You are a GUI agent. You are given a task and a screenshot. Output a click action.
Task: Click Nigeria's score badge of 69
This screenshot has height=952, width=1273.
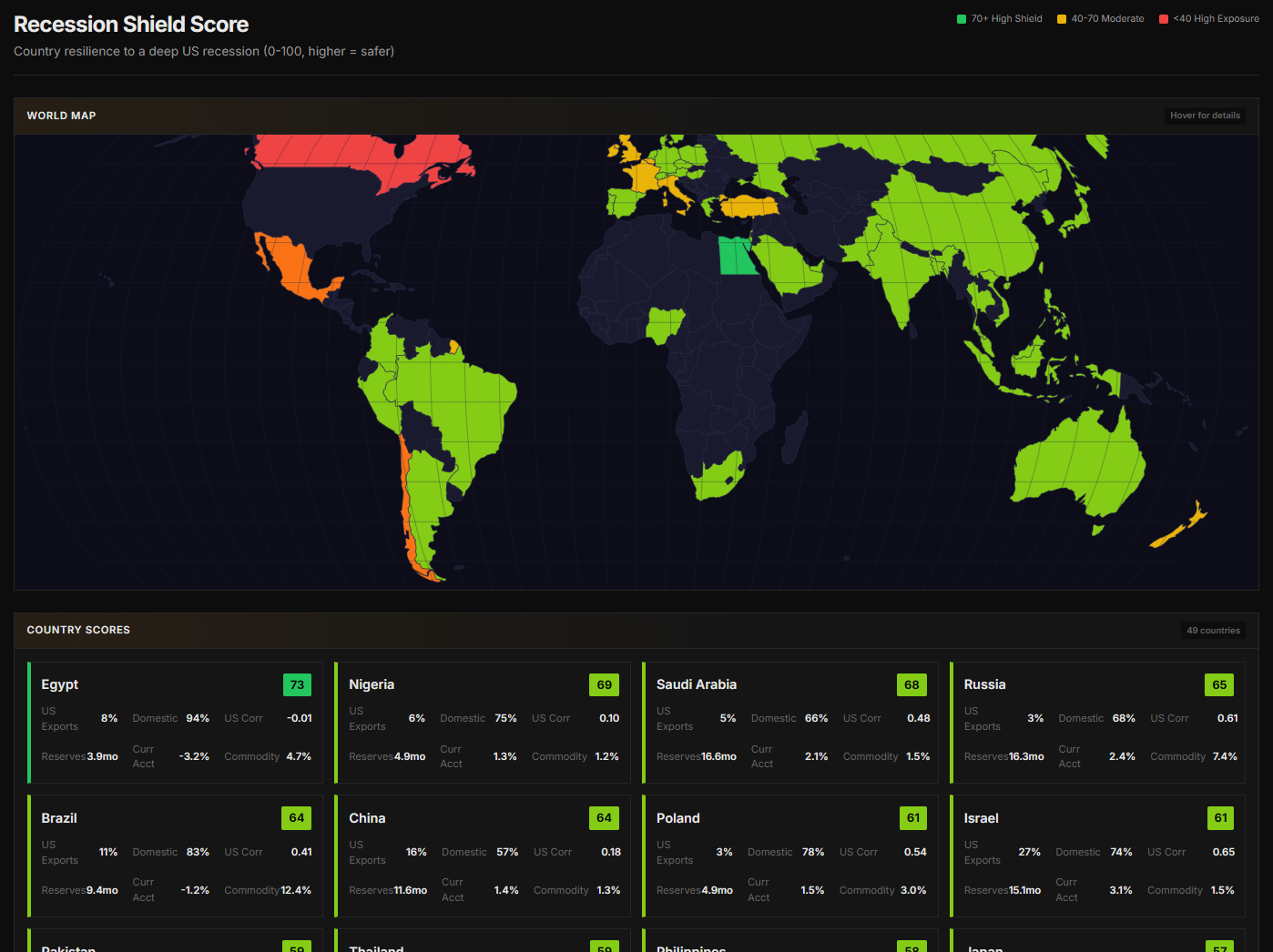pos(604,684)
